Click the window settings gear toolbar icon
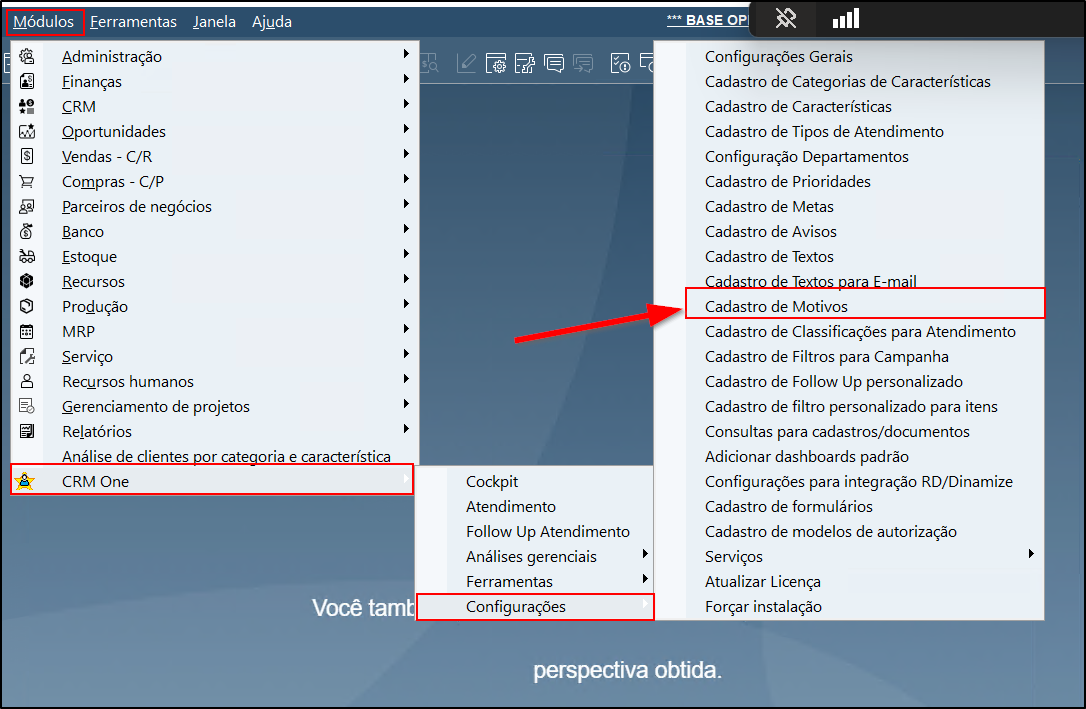Screen dimensions: 1086x709 pos(496,64)
